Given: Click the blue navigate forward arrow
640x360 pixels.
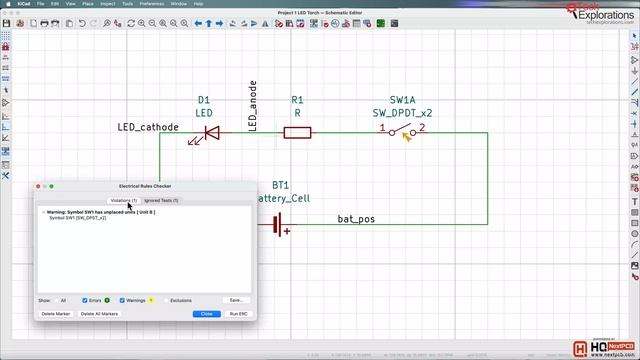Looking at the screenshot, I should point(220,24).
